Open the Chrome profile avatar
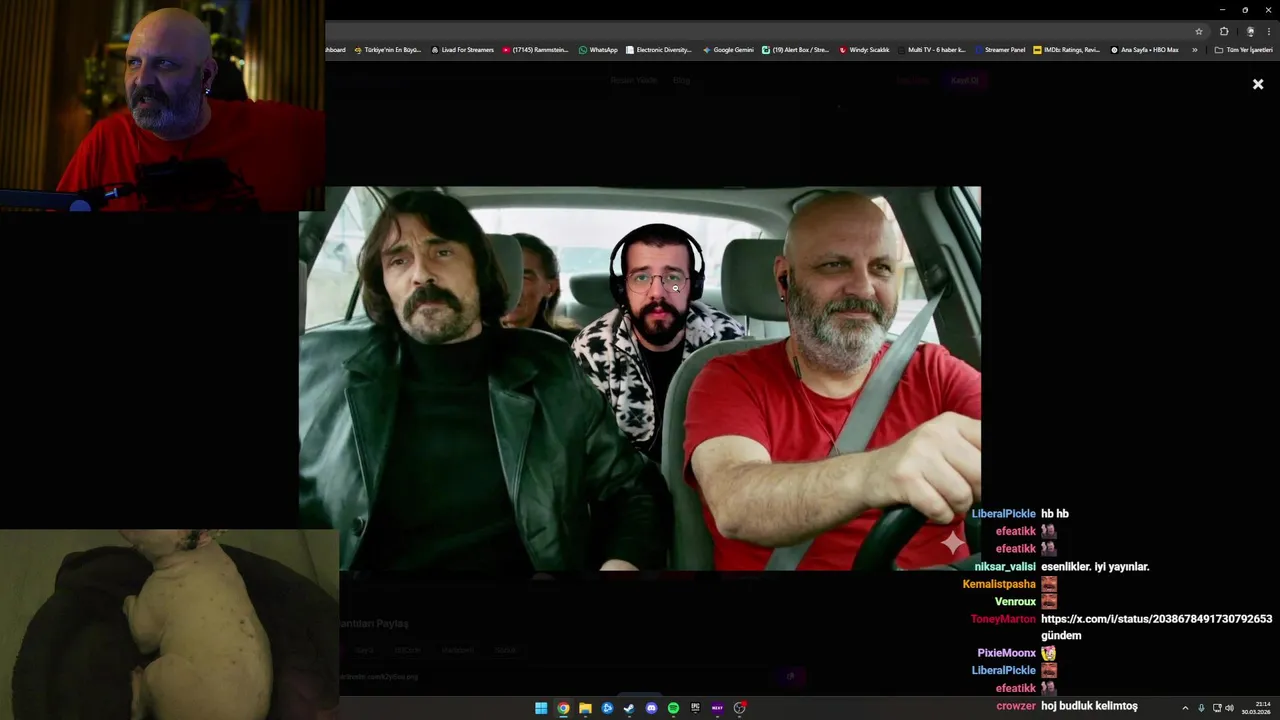Image resolution: width=1280 pixels, height=720 pixels. [1250, 31]
